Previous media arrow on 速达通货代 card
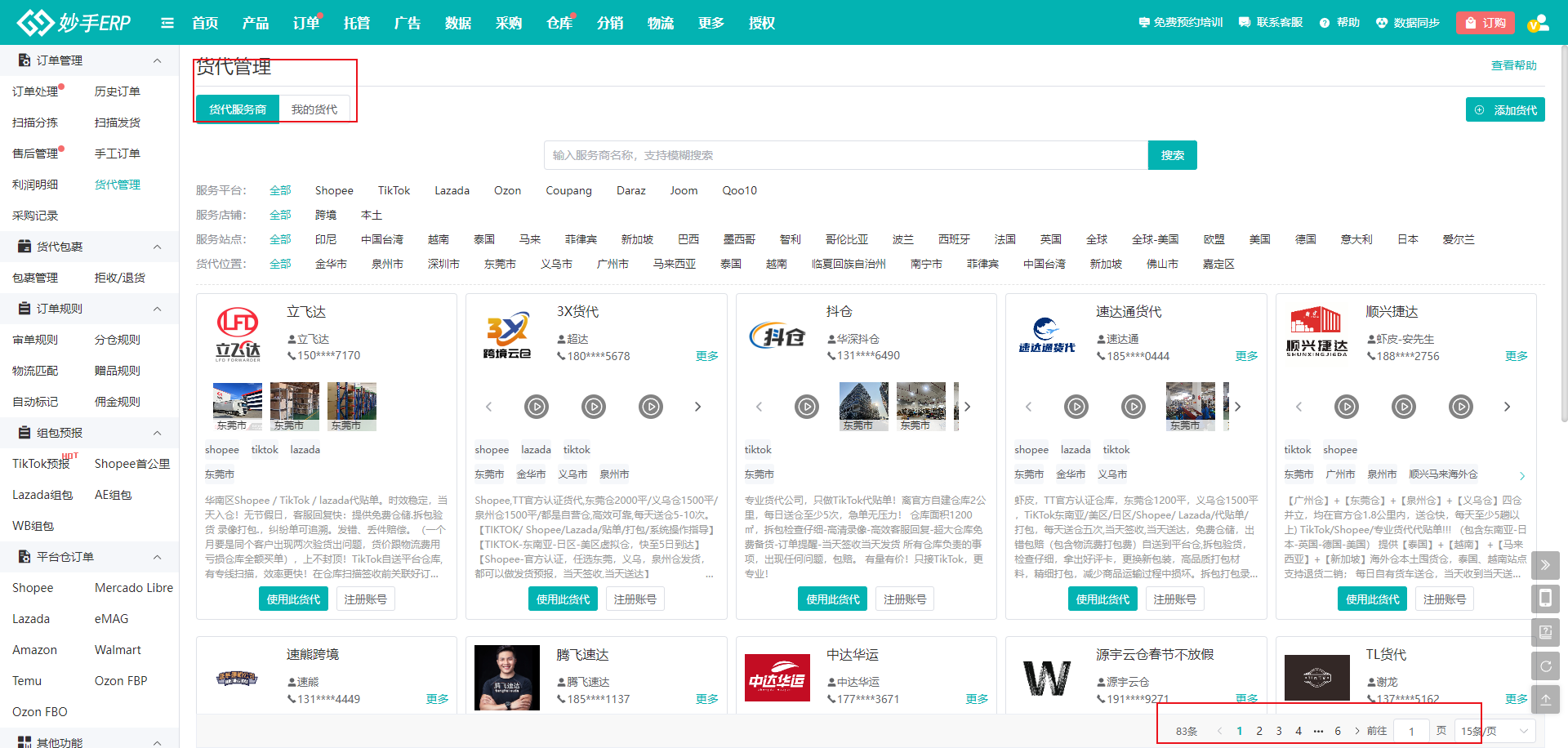1568x748 pixels. [x=1028, y=407]
